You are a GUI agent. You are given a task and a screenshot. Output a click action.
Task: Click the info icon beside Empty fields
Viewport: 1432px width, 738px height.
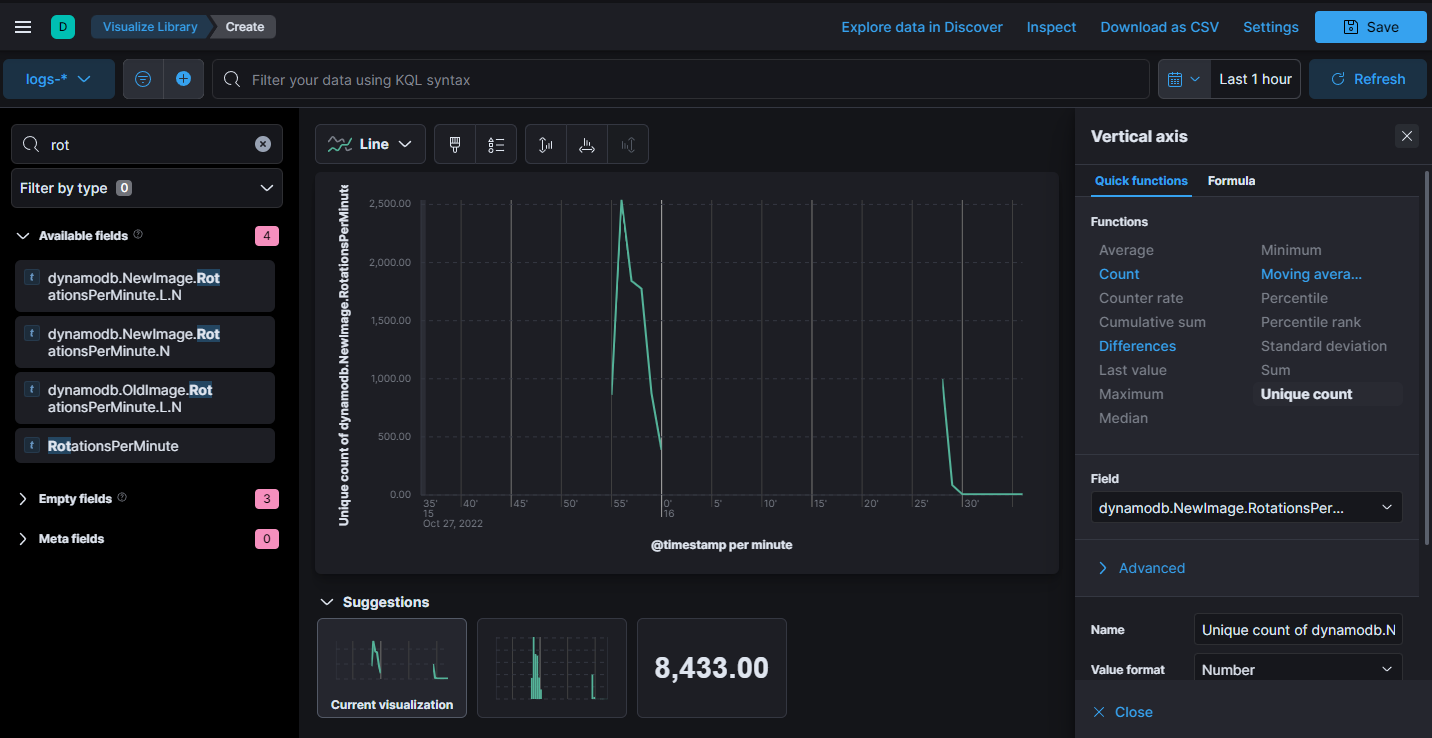point(122,497)
